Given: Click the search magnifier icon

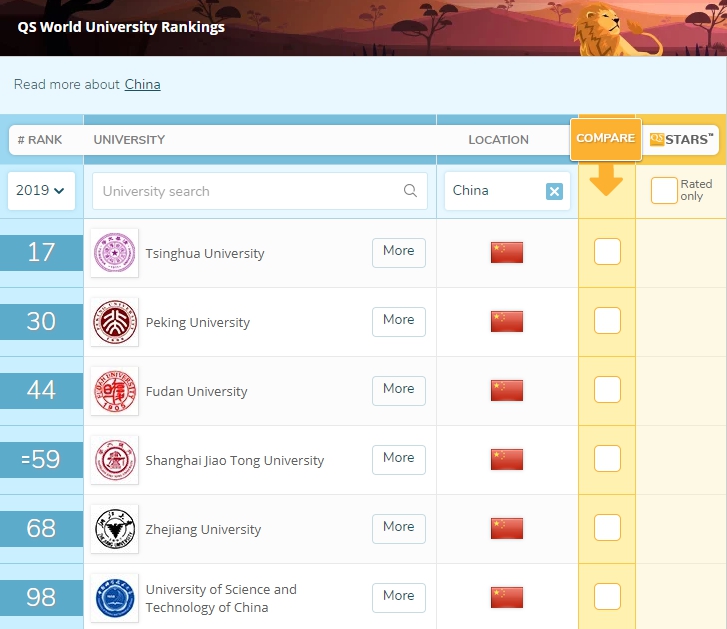Looking at the screenshot, I should pyautogui.click(x=410, y=191).
